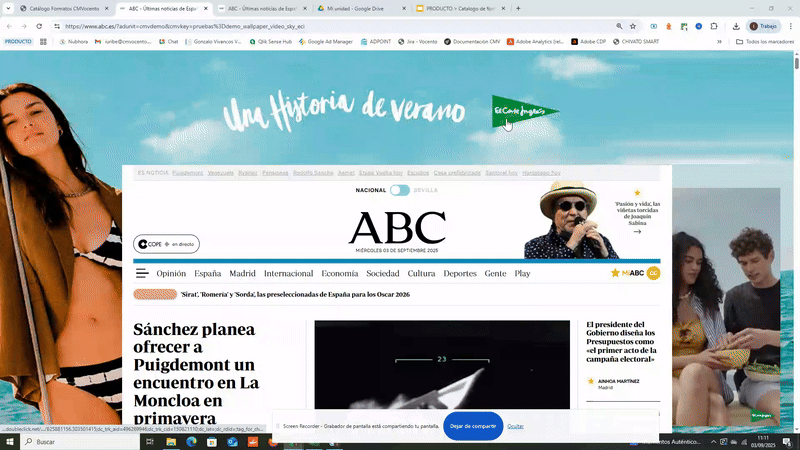Click the orange user account icon
This screenshot has height=450, width=800.
(x=653, y=273)
